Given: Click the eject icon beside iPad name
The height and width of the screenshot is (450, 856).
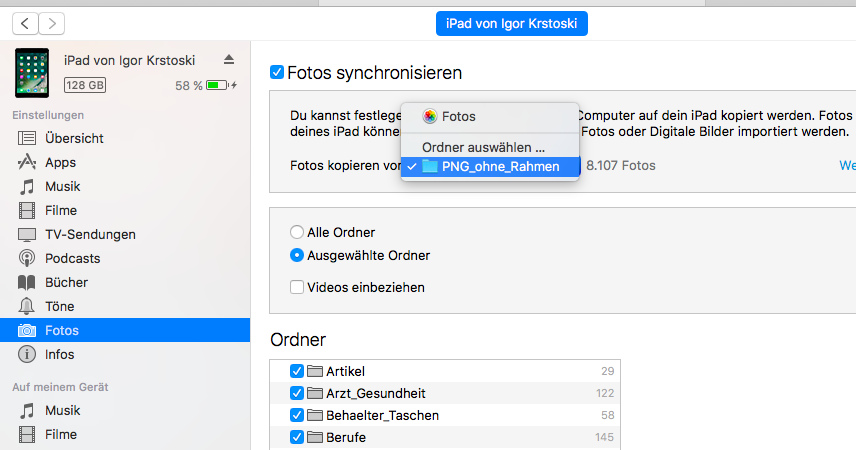Looking at the screenshot, I should point(229,60).
